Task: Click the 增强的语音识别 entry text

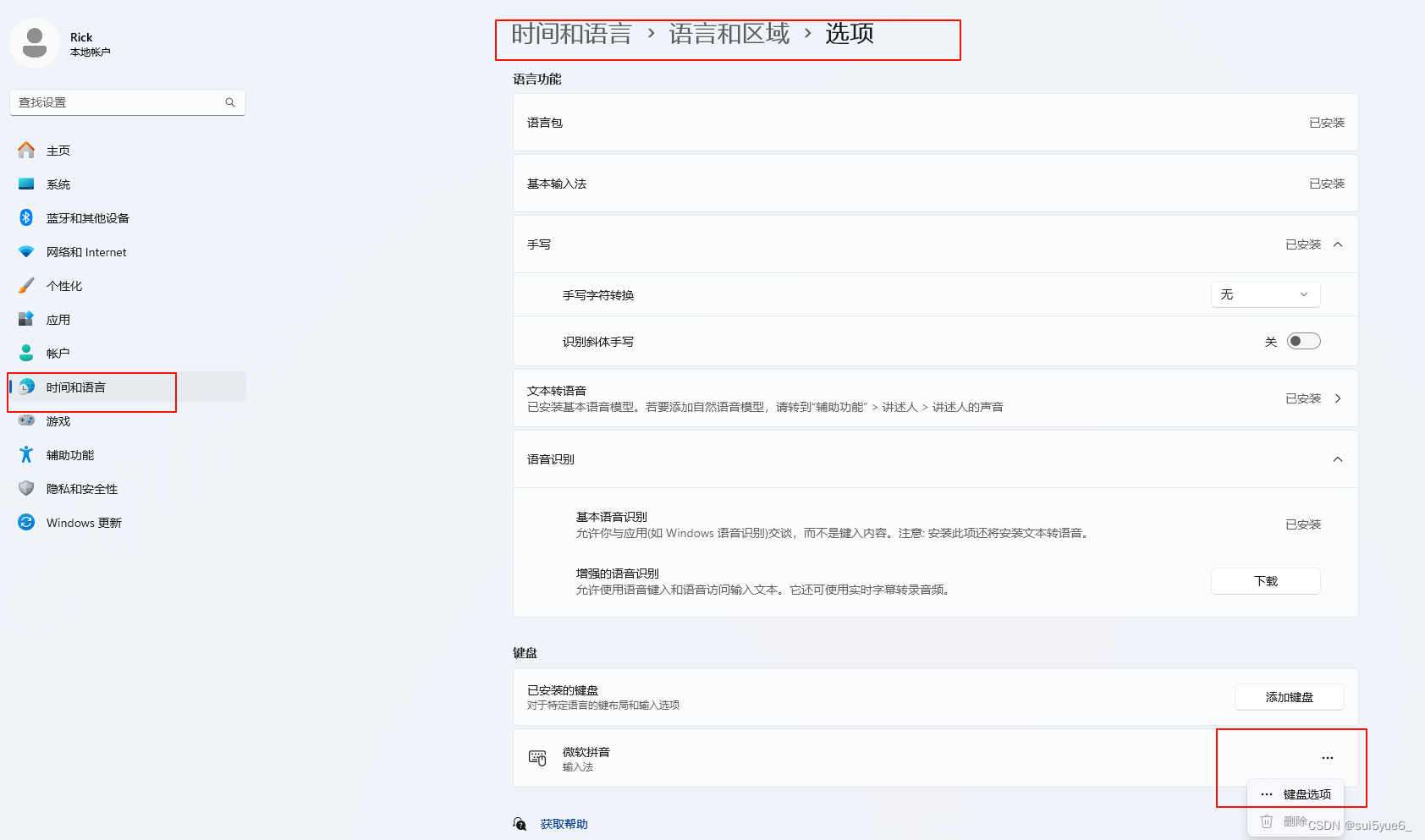Action: (x=618, y=574)
